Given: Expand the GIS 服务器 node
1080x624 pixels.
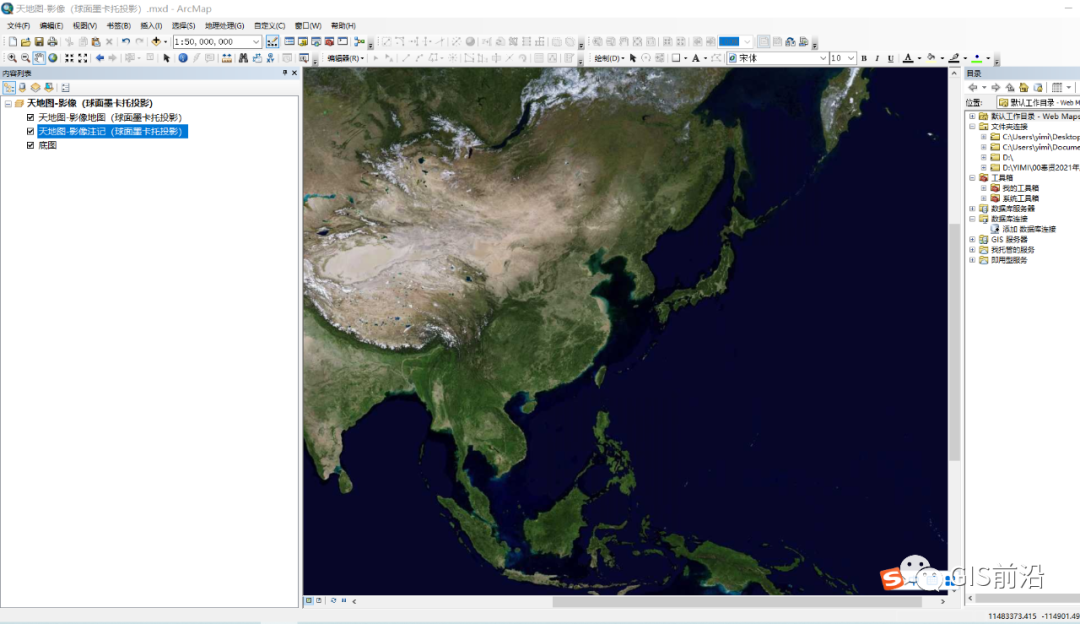Looking at the screenshot, I should 973,240.
